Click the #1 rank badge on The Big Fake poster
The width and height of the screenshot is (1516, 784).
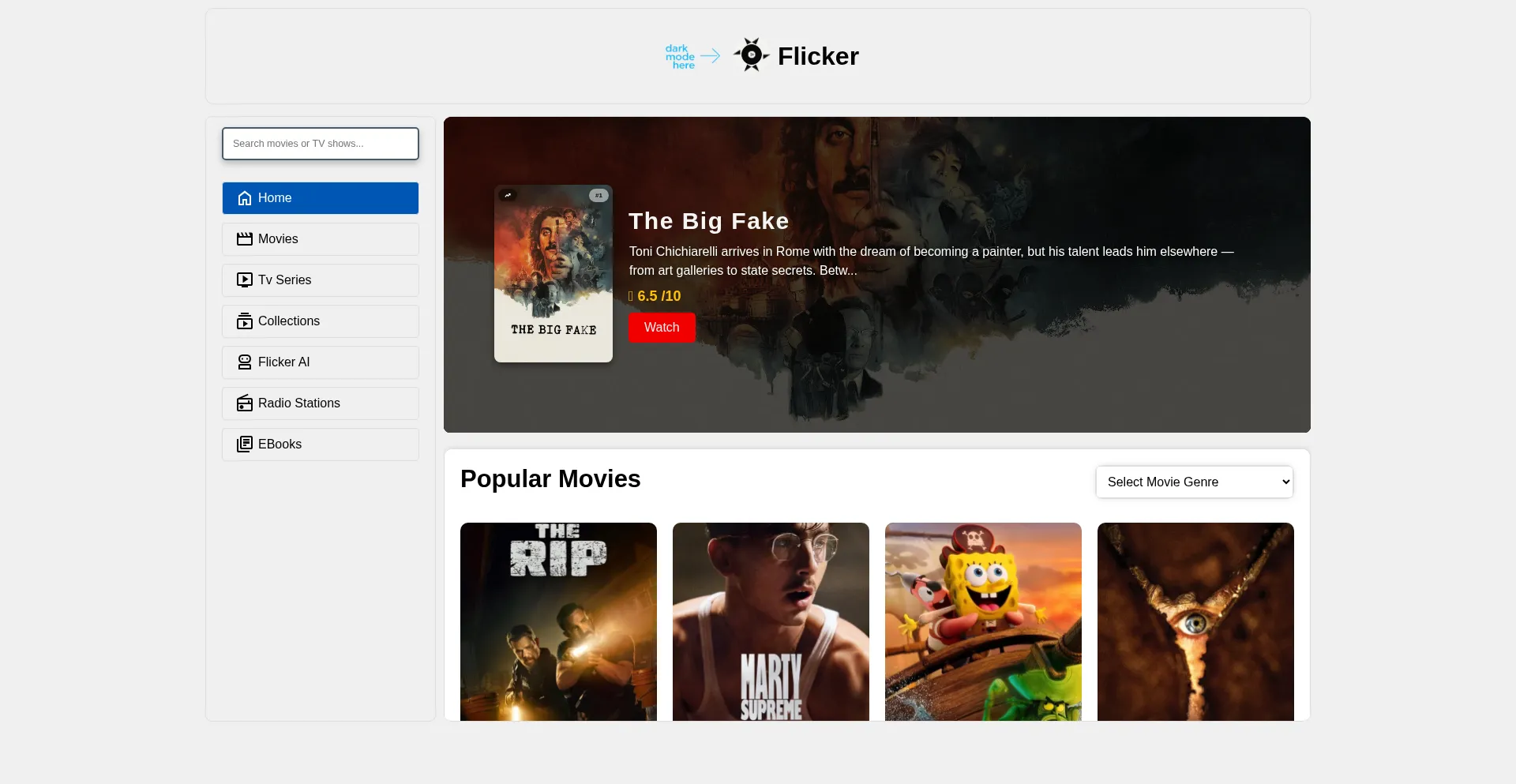click(599, 195)
